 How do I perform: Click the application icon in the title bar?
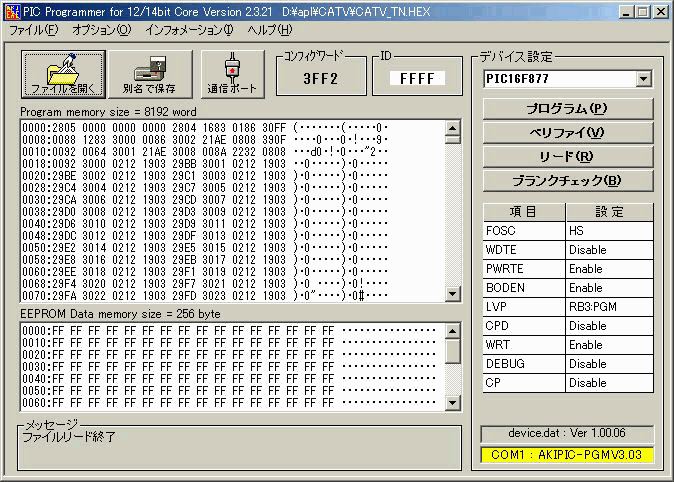[x=11, y=11]
